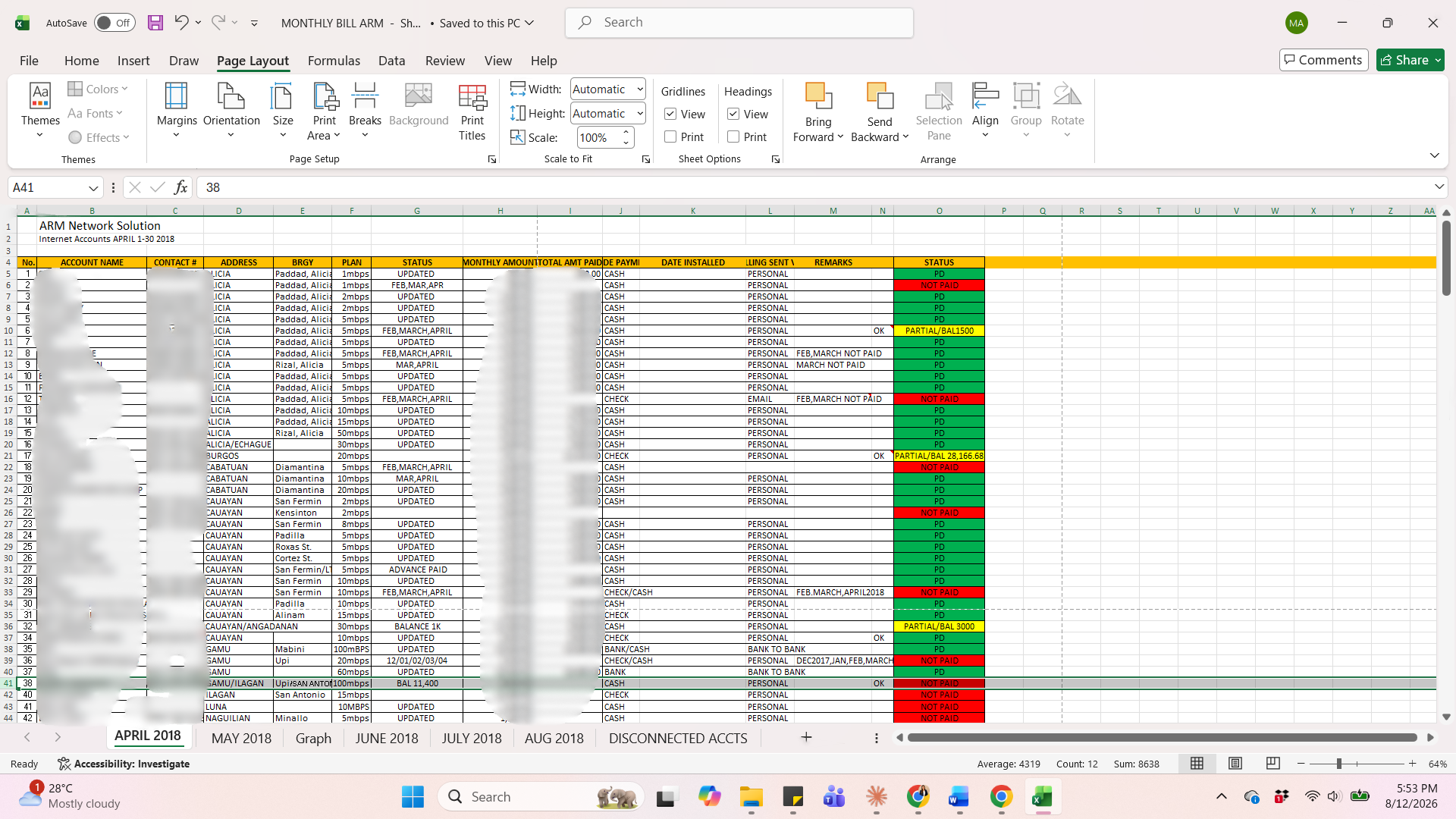Uncheck the Gridlines View checkbox
The image size is (1456, 819).
click(670, 114)
